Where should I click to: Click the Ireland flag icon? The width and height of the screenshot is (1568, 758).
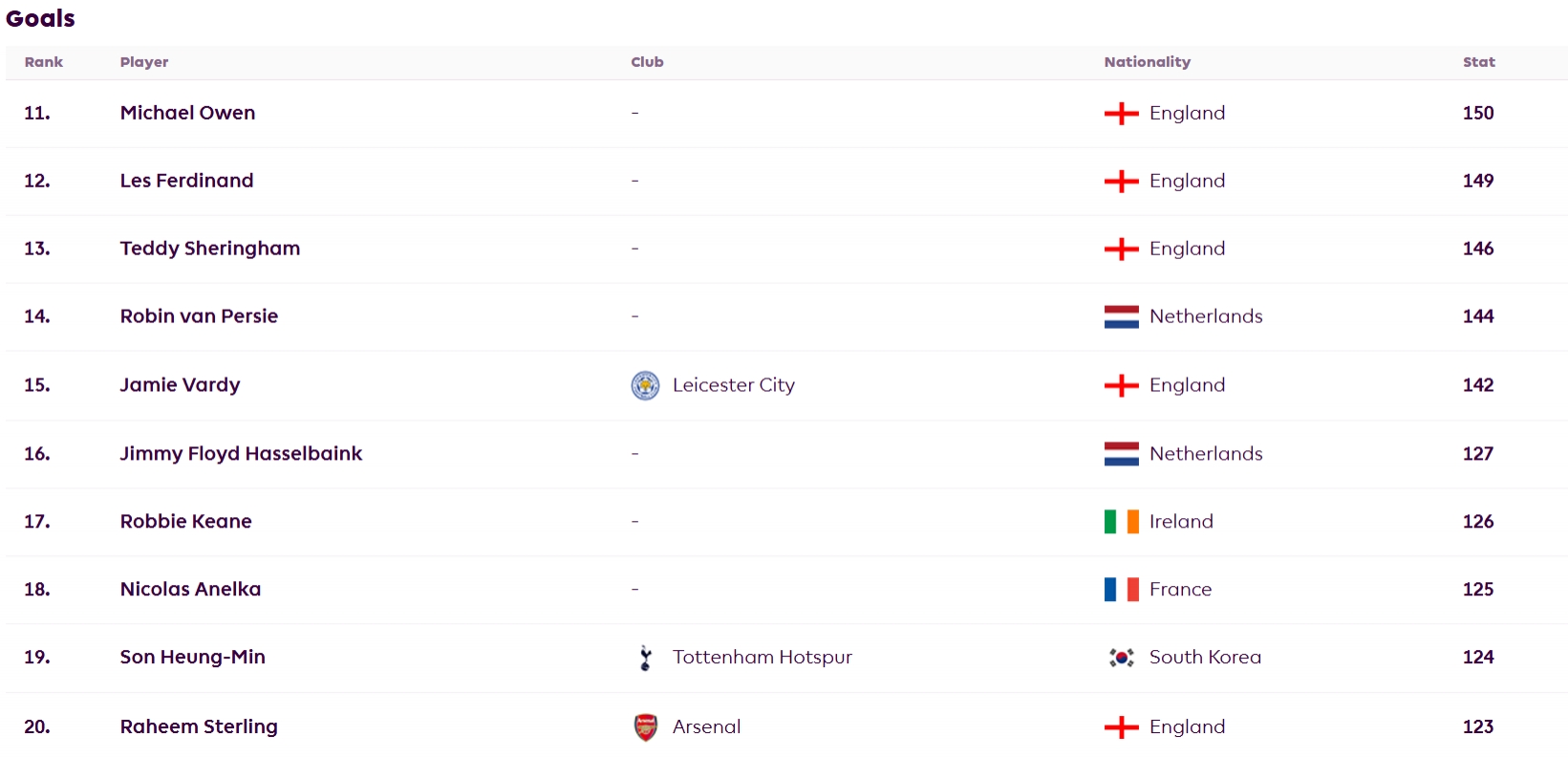[x=1121, y=522]
